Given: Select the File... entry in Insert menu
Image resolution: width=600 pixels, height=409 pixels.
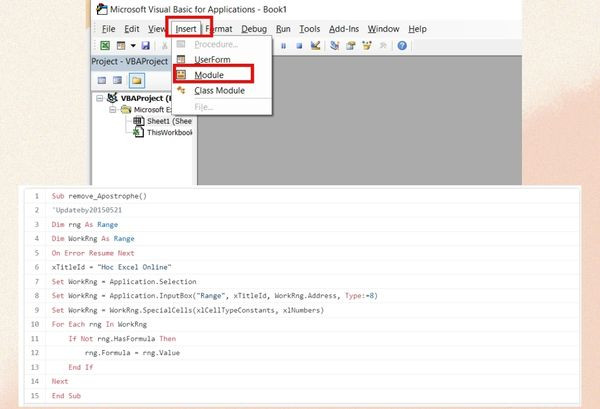Looking at the screenshot, I should pyautogui.click(x=222, y=107).
